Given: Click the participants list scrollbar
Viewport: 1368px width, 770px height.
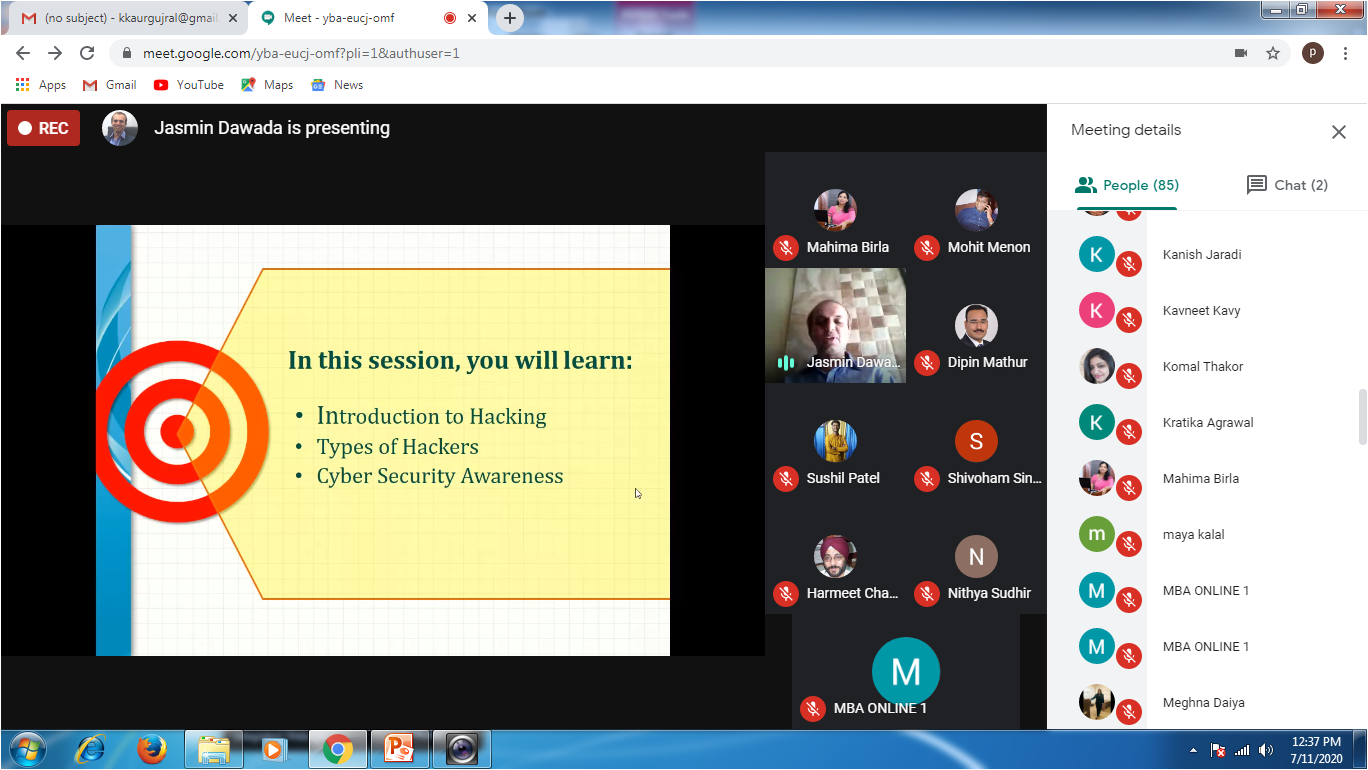Looking at the screenshot, I should coord(1361,417).
